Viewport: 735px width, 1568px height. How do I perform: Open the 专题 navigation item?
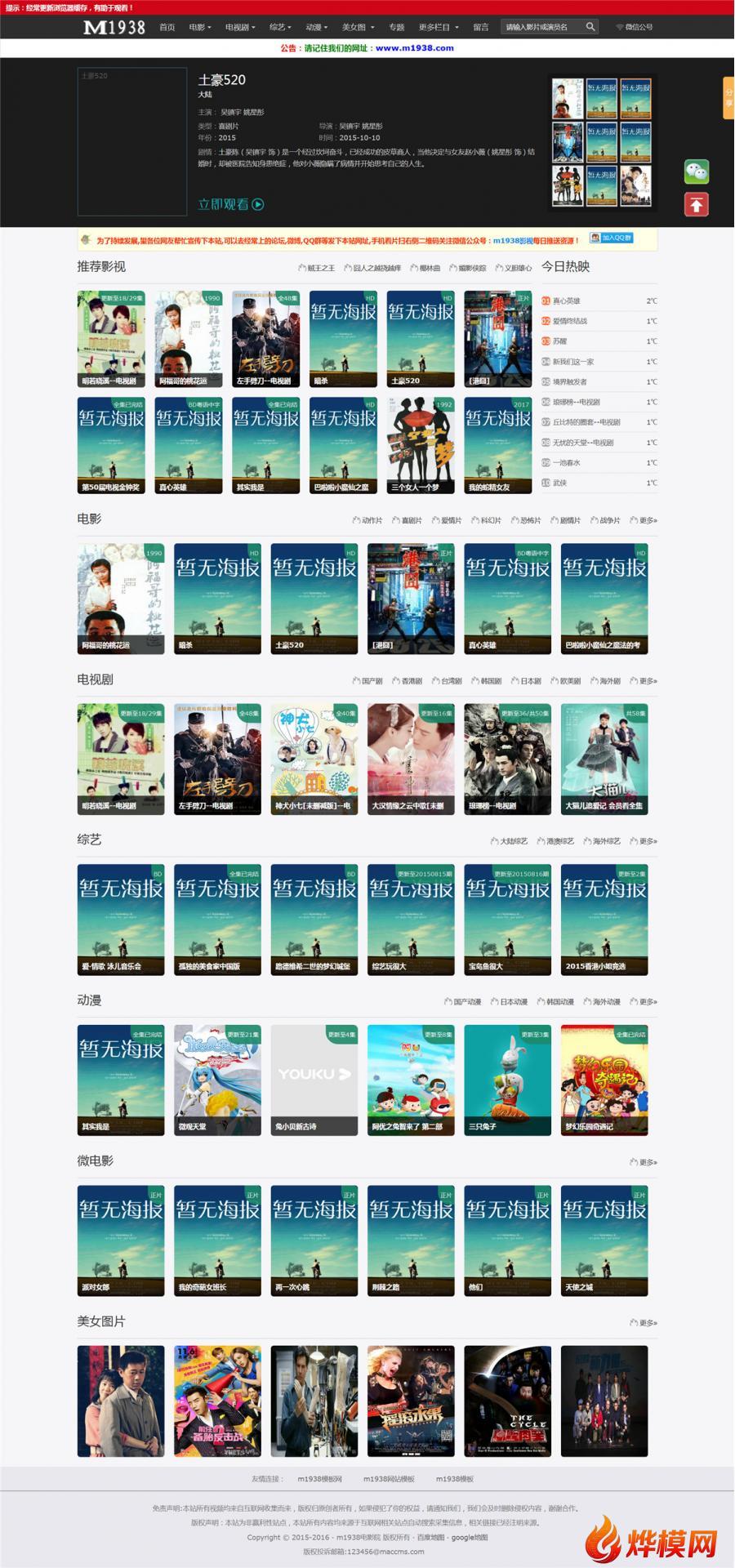397,27
